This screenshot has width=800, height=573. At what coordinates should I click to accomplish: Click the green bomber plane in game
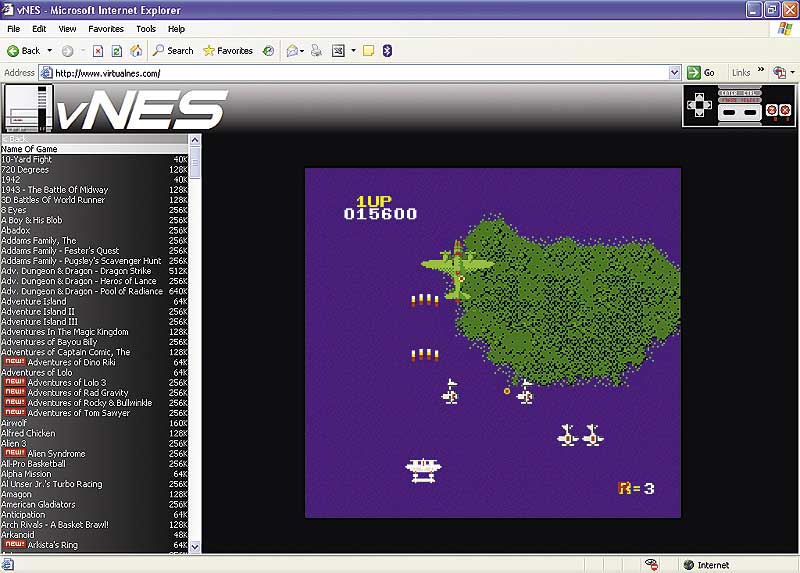coord(457,269)
